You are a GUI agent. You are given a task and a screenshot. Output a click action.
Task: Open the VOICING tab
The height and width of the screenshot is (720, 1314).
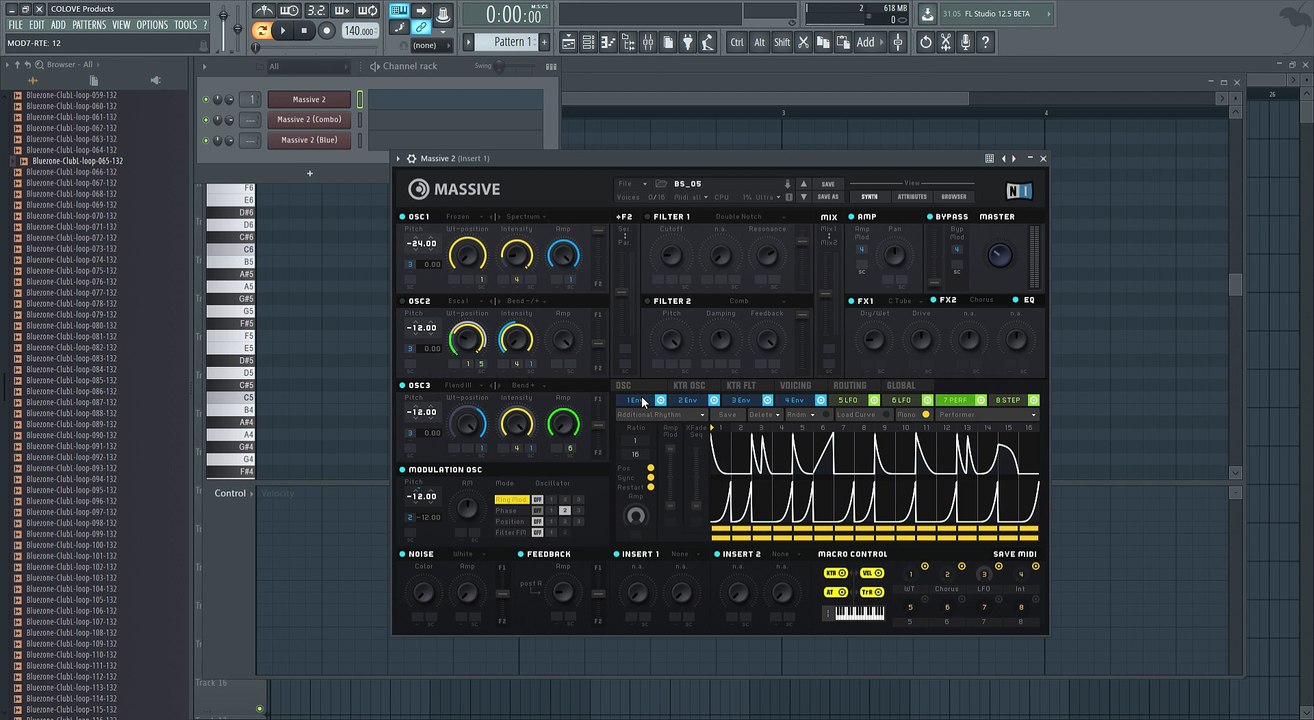coord(796,386)
